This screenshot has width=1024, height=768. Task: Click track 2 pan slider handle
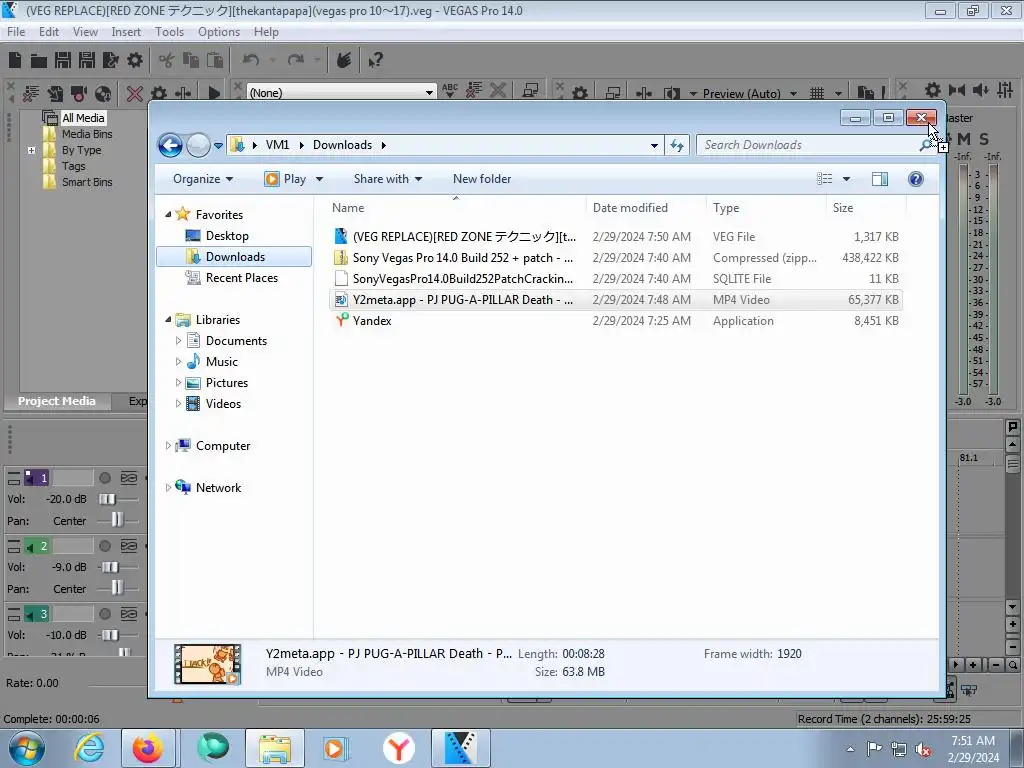(x=117, y=588)
